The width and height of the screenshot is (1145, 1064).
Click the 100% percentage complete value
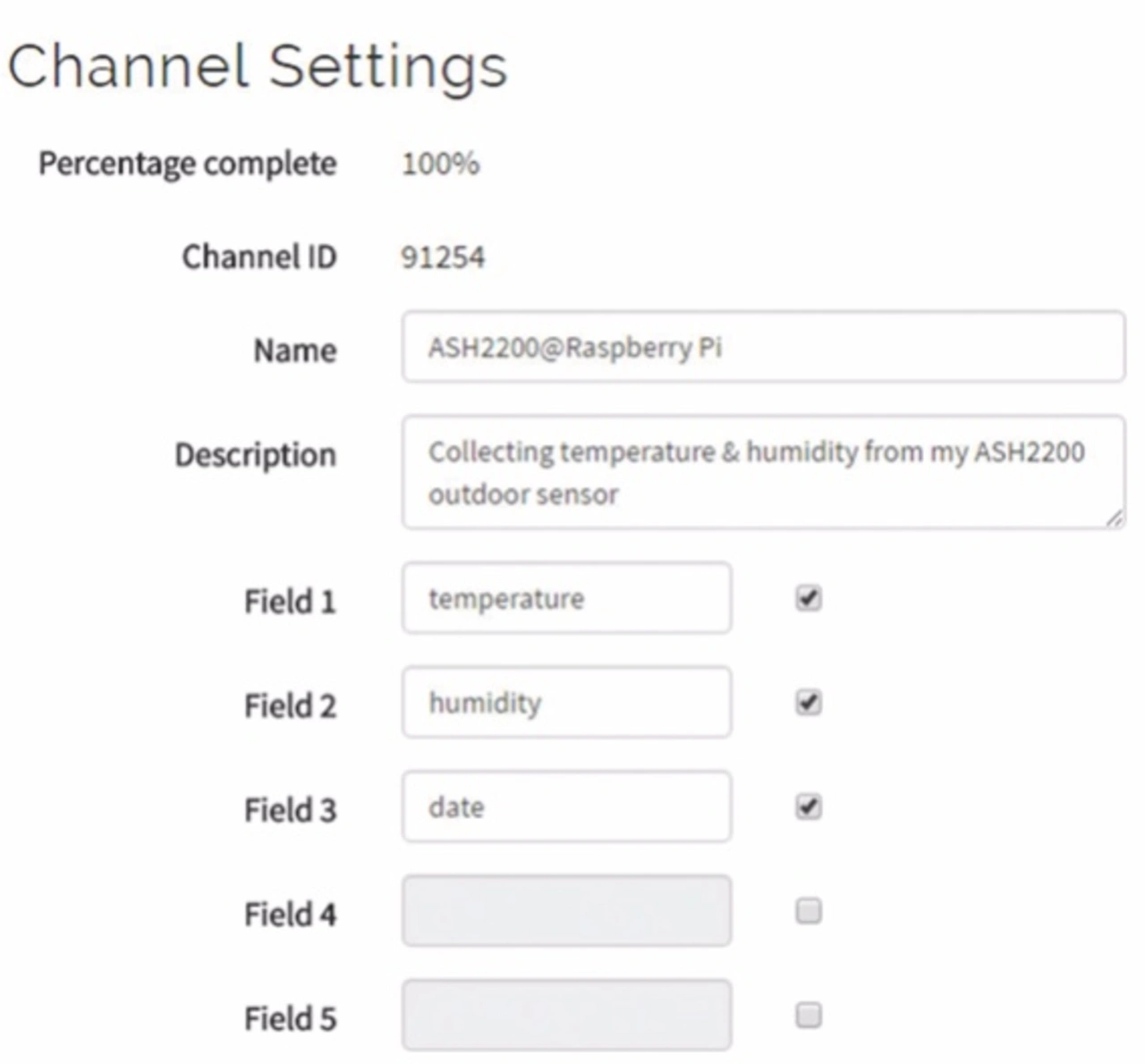440,164
